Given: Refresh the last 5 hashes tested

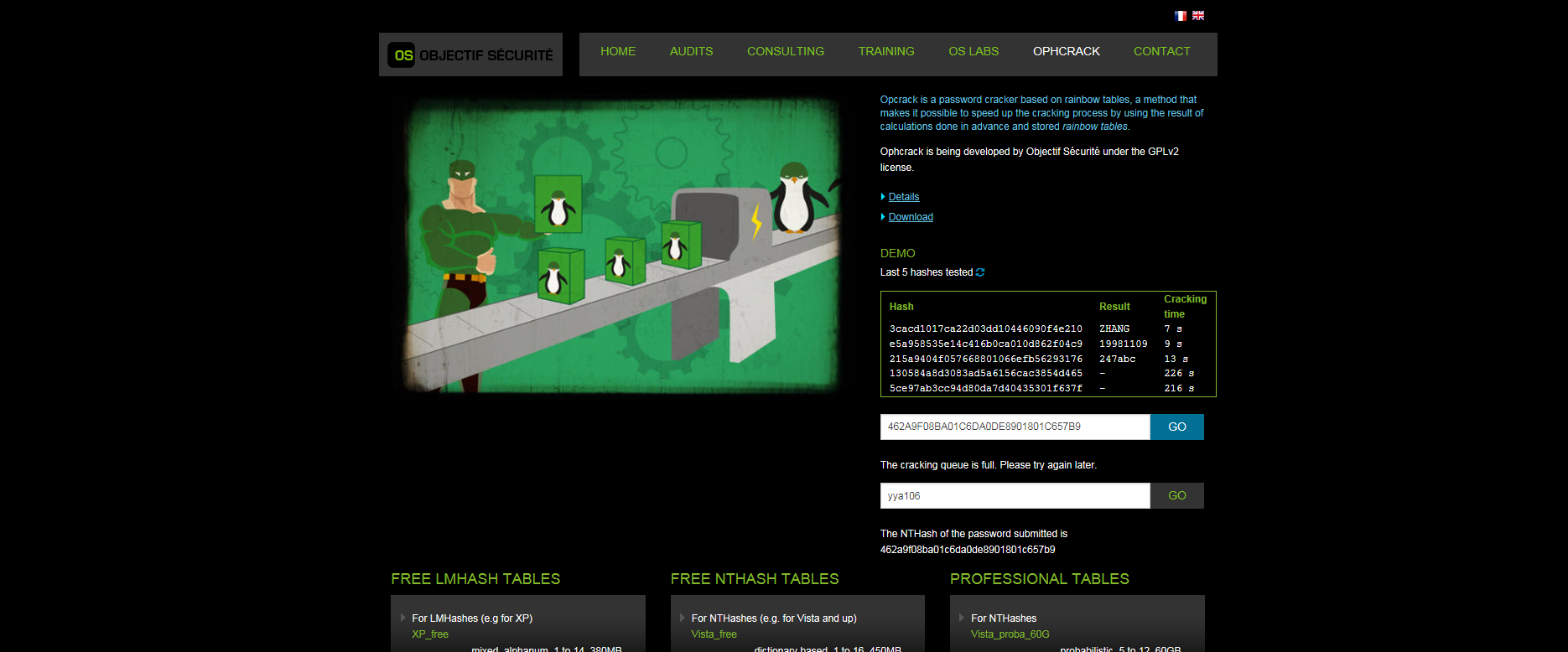Looking at the screenshot, I should point(980,272).
